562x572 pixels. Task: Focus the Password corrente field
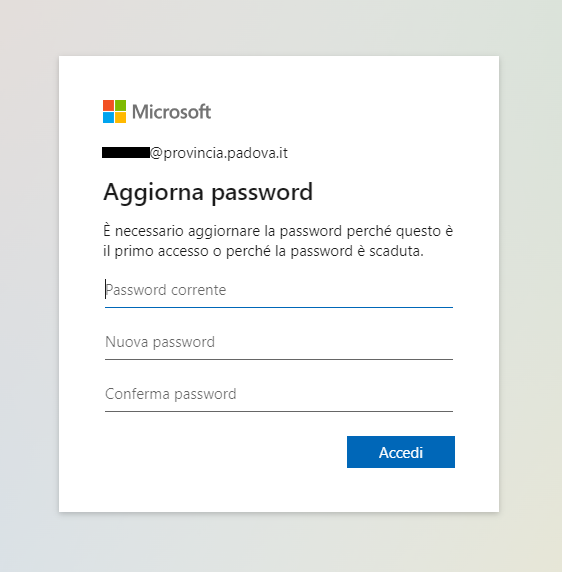point(279,290)
